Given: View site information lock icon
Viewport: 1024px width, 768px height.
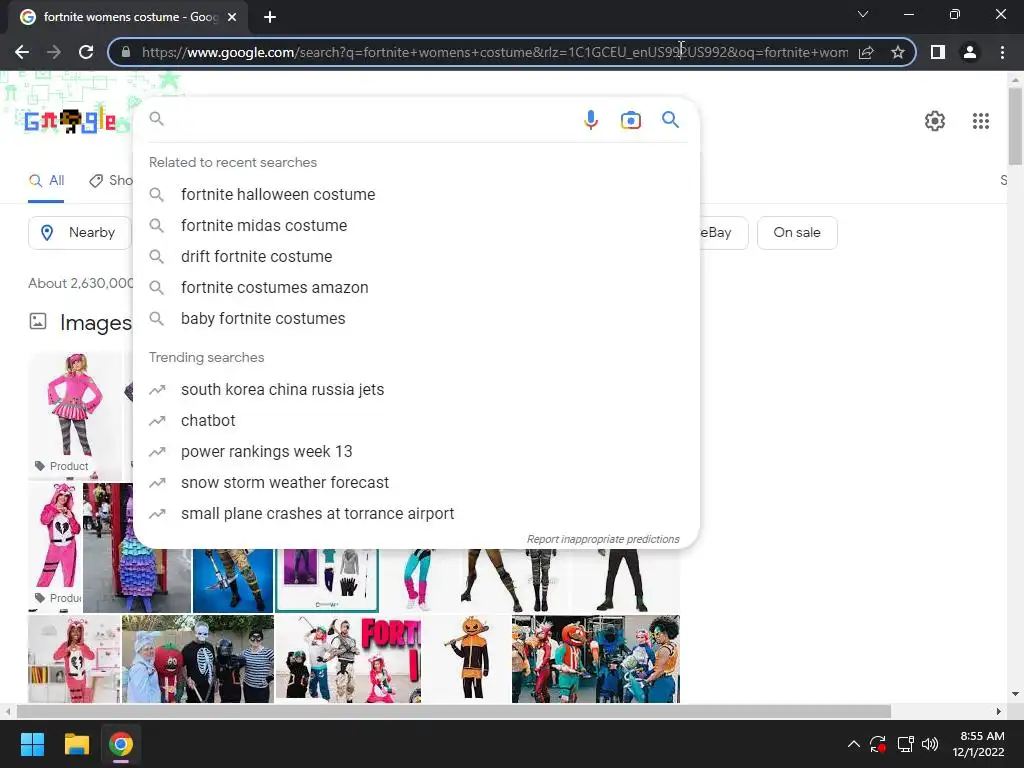Looking at the screenshot, I should [x=126, y=52].
